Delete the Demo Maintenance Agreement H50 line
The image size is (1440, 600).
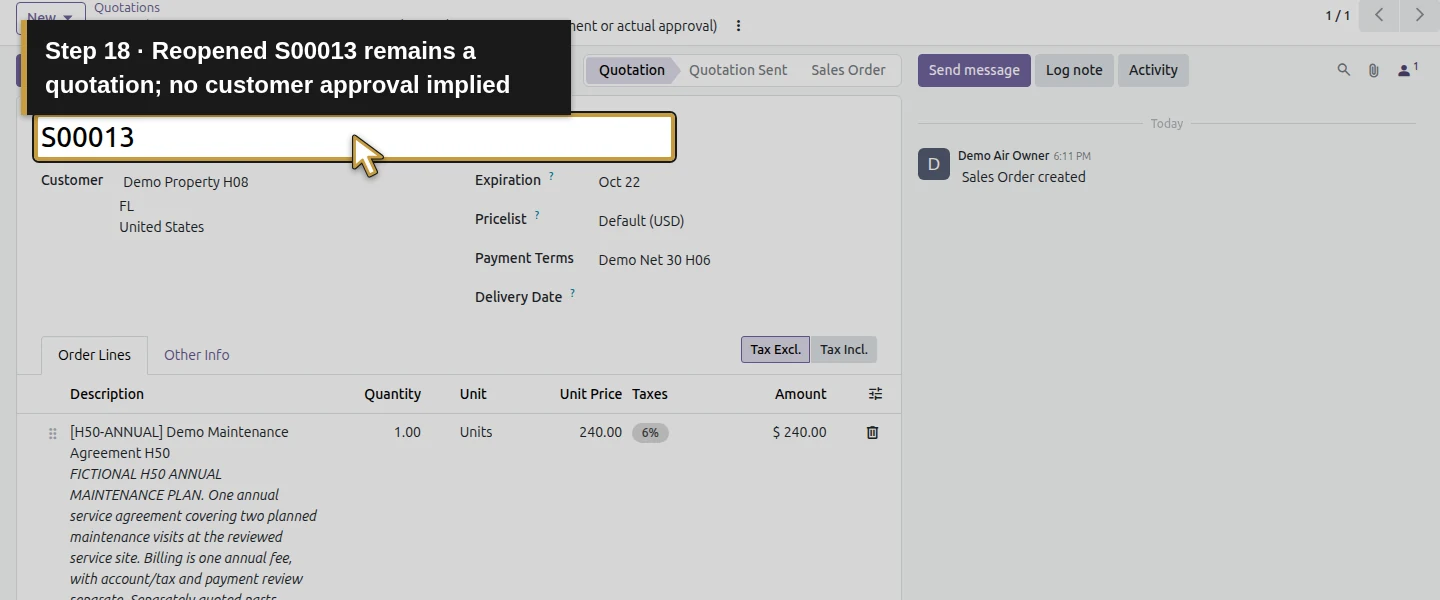[872, 432]
